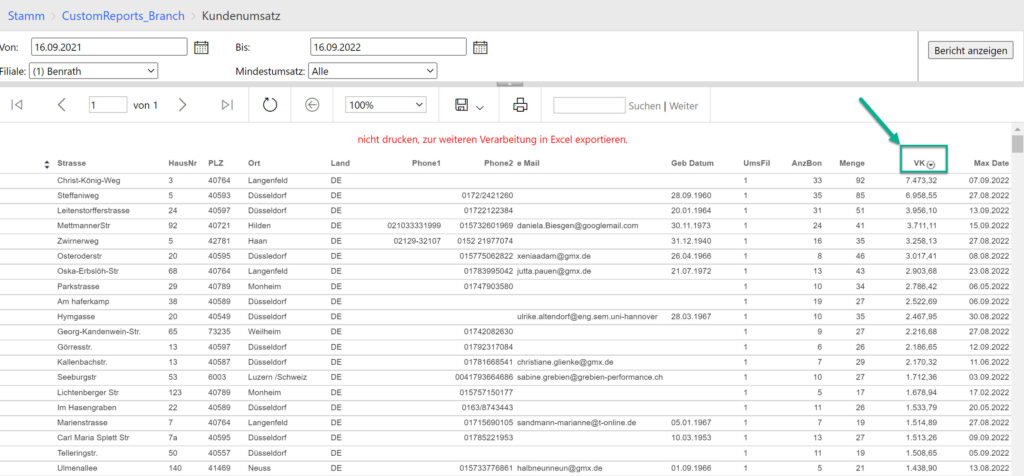
Task: Open CustomReports_Branch breadcrumb link
Action: [120, 16]
